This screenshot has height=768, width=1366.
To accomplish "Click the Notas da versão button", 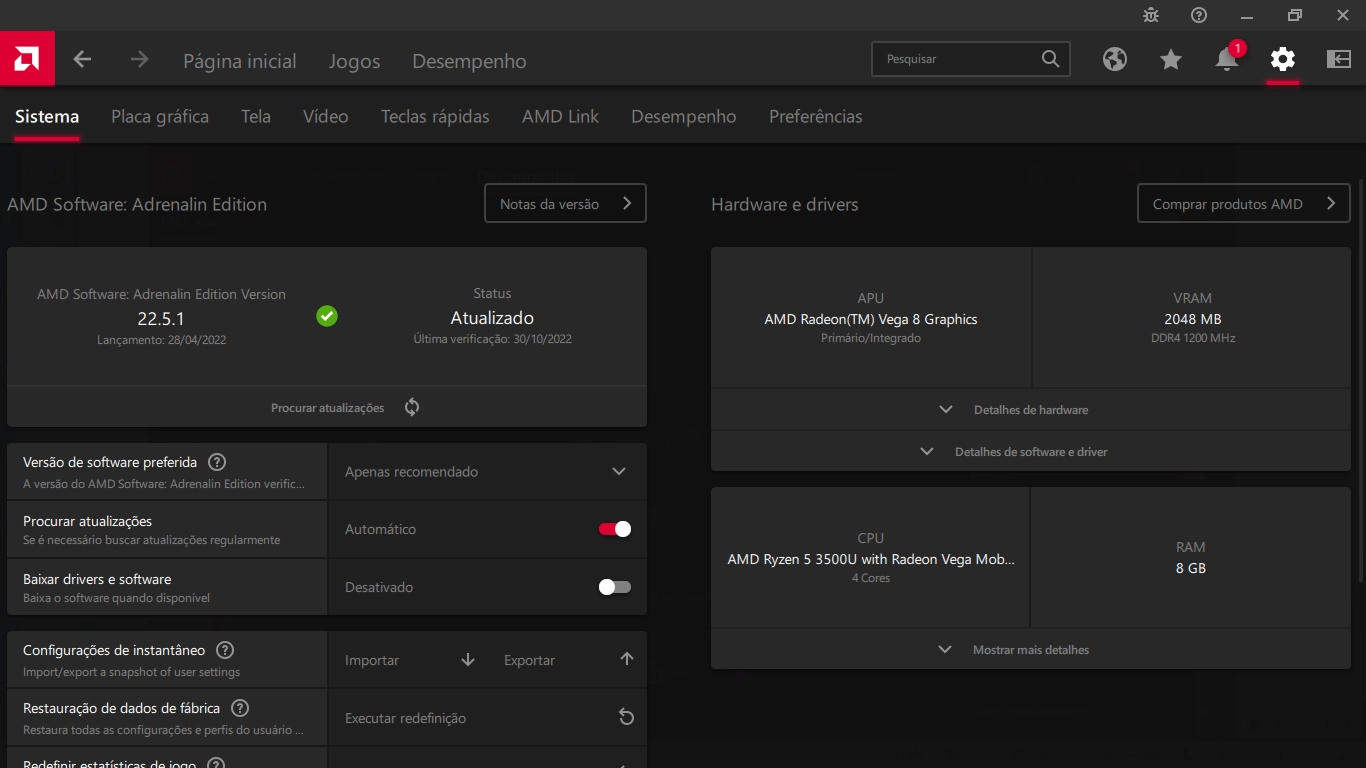I will point(565,204).
